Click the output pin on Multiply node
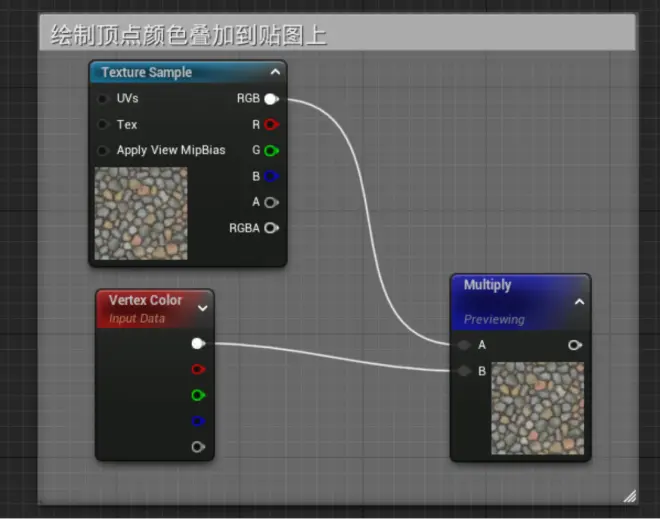This screenshot has width=660, height=519. (575, 346)
